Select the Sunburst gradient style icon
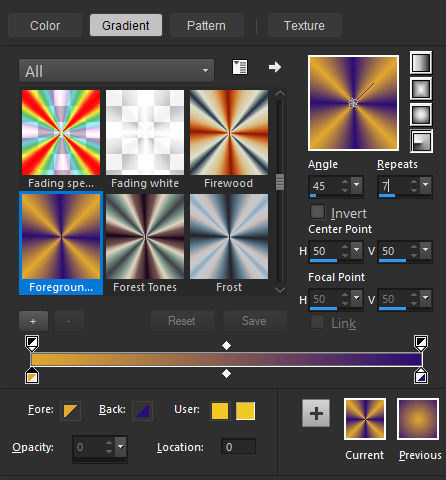Image resolution: width=446 pixels, height=480 pixels. [421, 115]
